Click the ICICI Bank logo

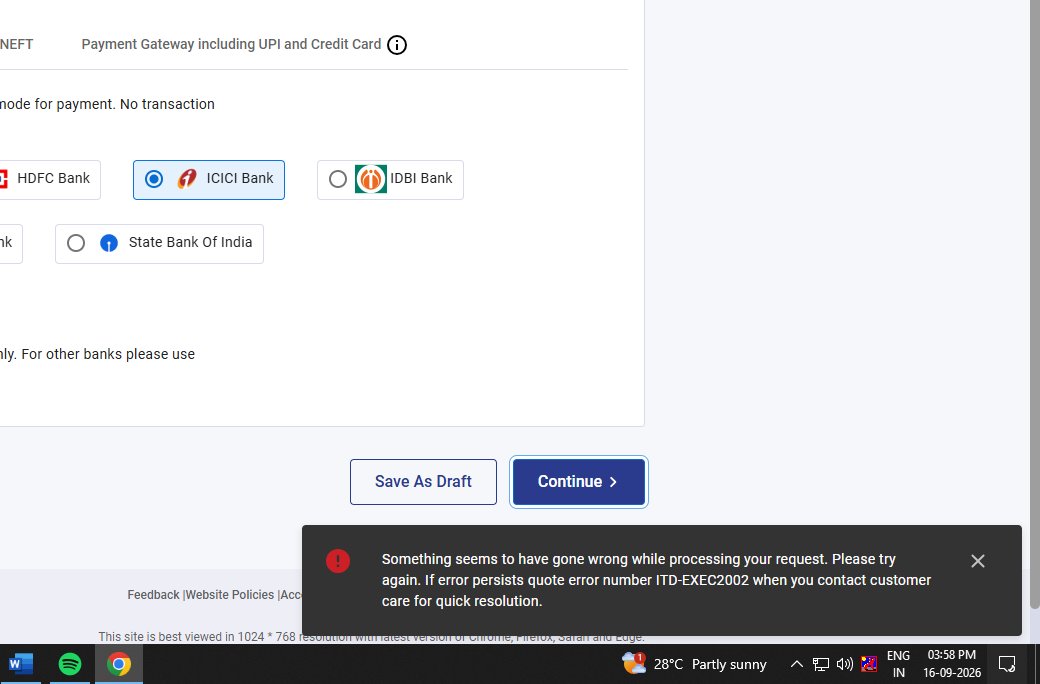click(x=187, y=178)
